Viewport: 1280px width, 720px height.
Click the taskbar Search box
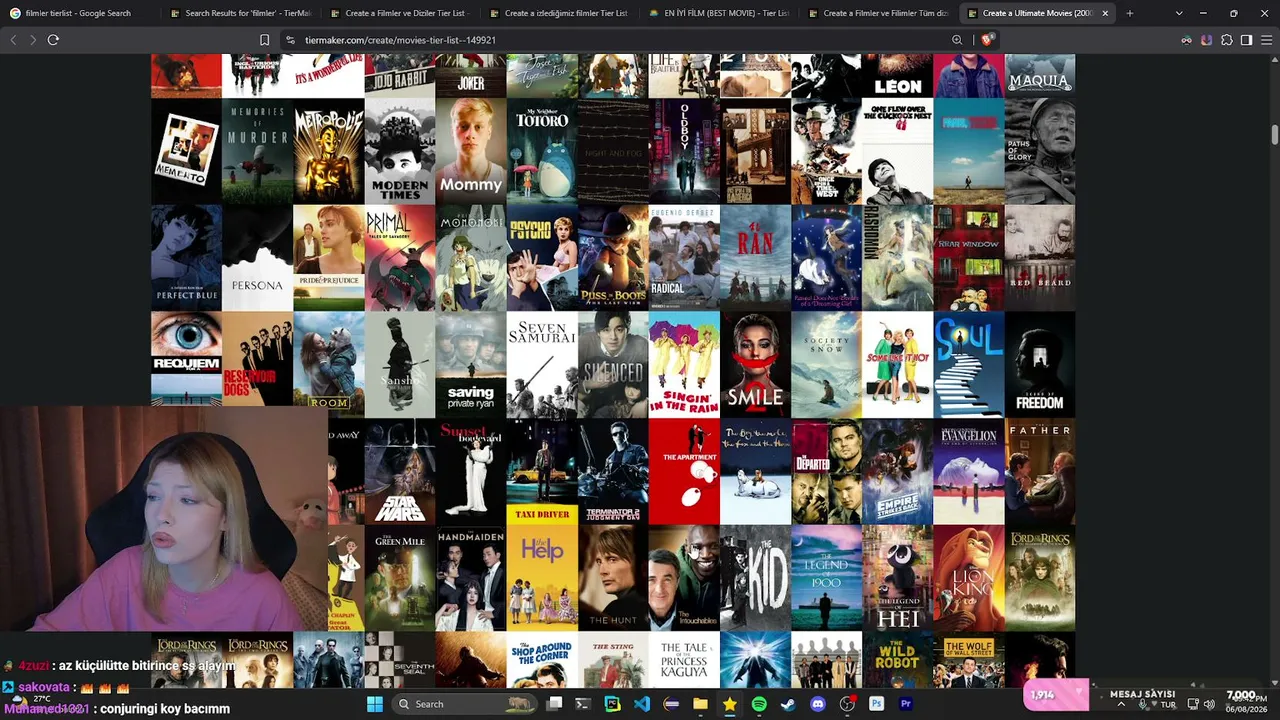coord(464,704)
